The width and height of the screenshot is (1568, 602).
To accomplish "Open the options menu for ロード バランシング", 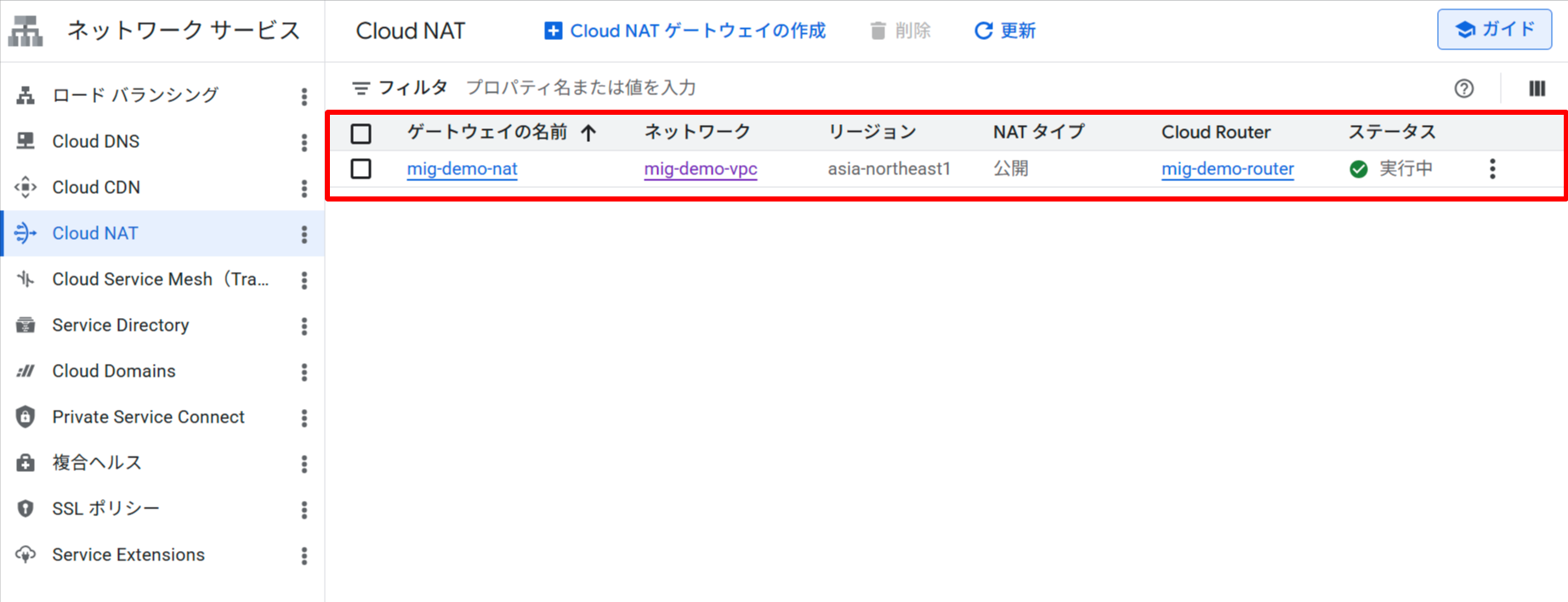I will [304, 96].
